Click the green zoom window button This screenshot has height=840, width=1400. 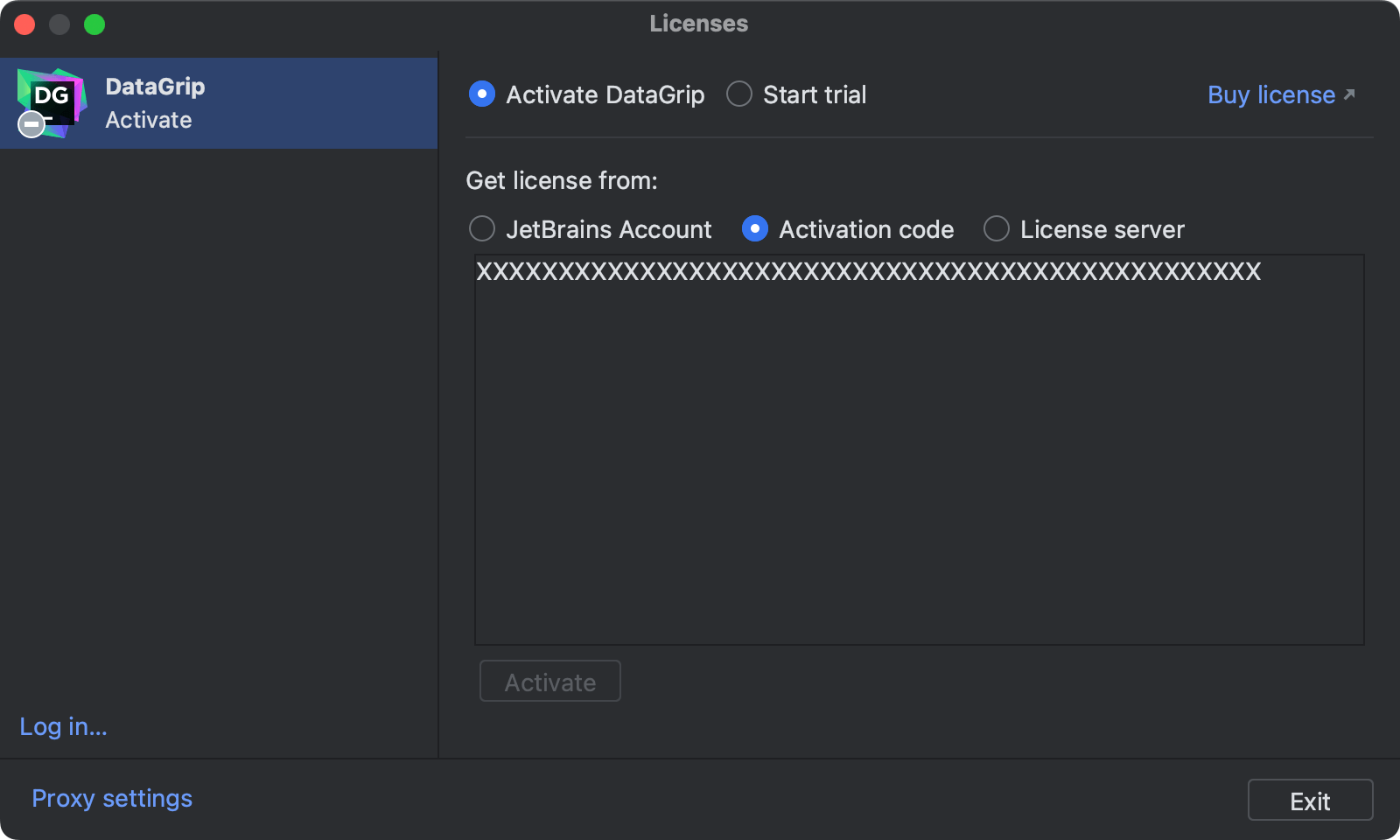tap(94, 24)
